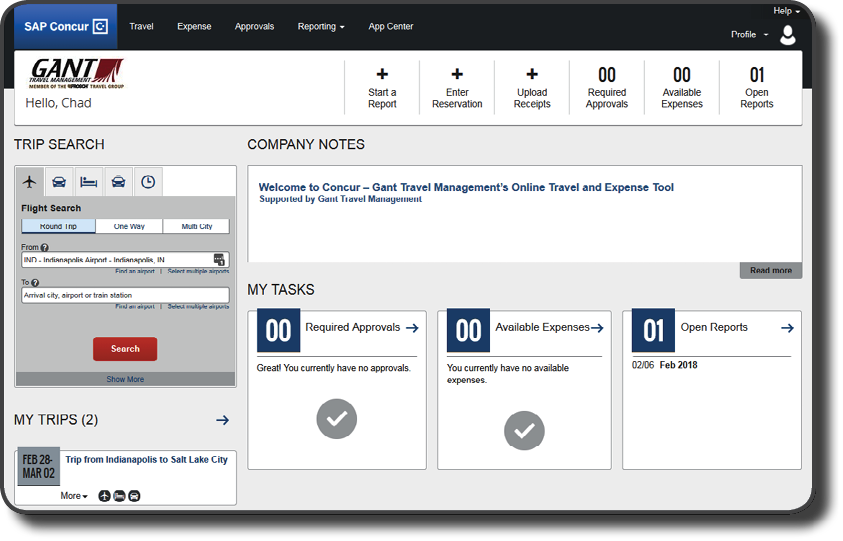Click the Read more button
843x541 pixels.
point(771,270)
